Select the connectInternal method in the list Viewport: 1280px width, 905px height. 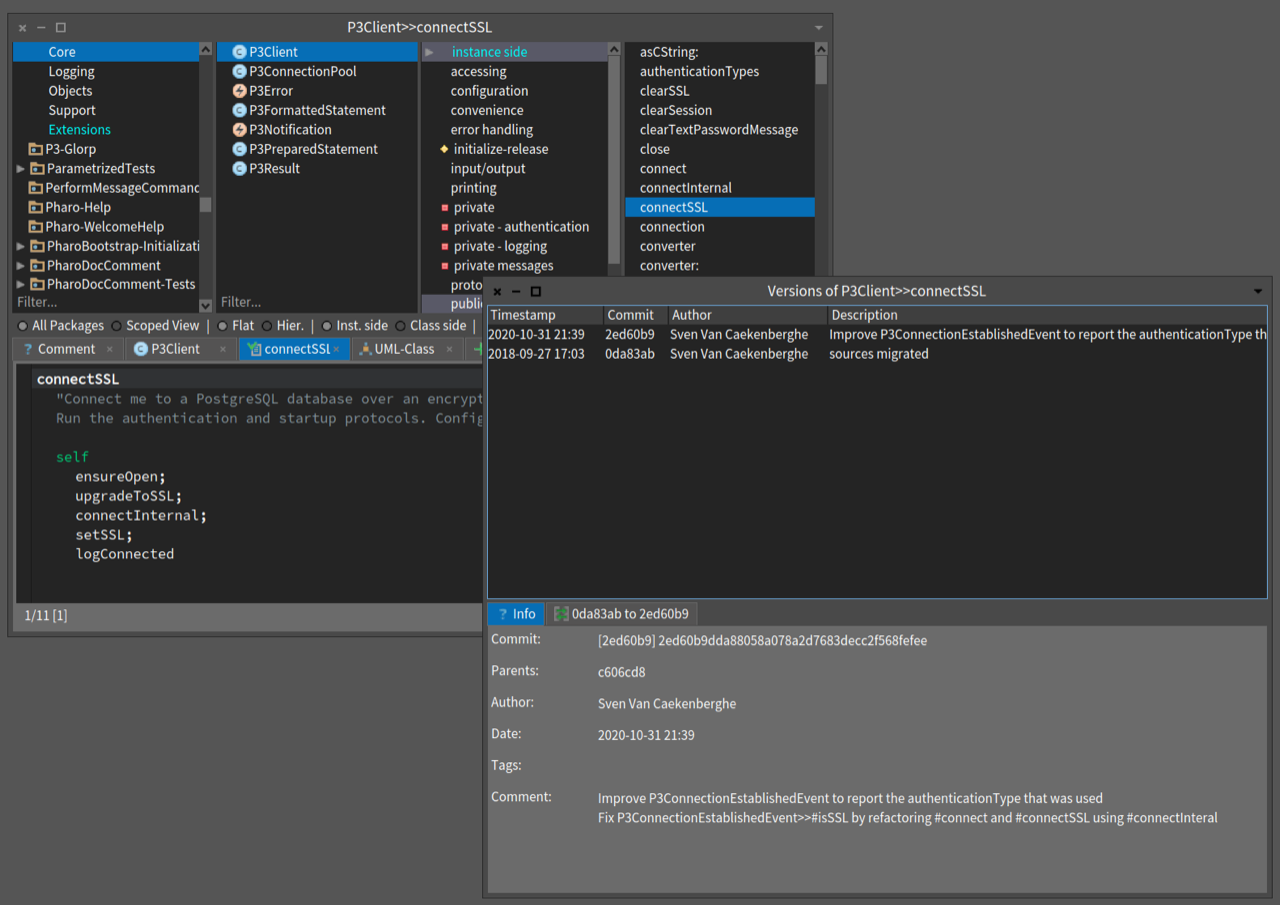(686, 188)
